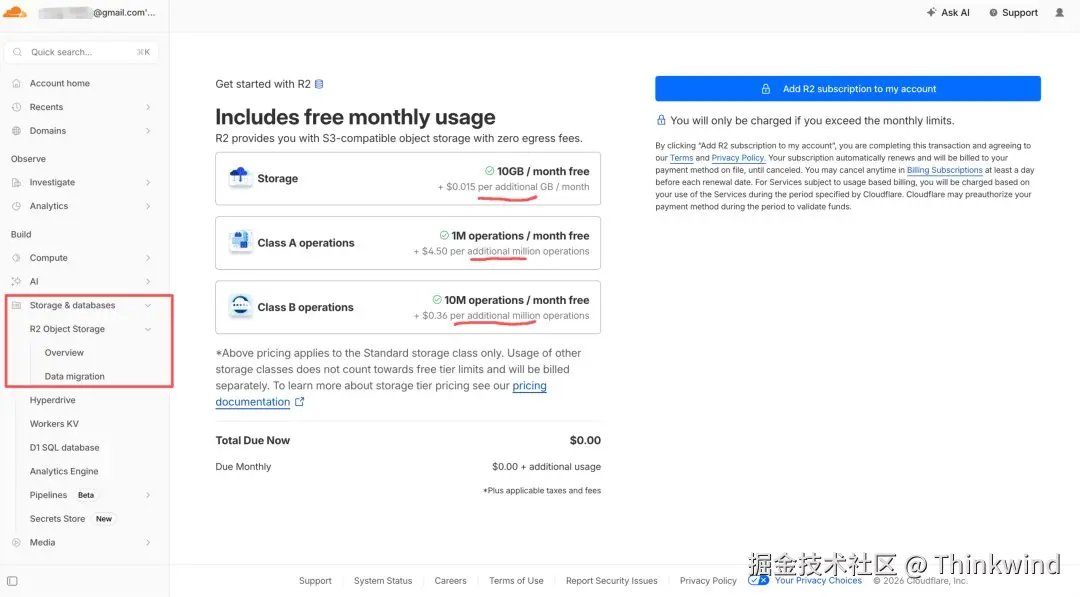Expand the Investigate chevron

tap(148, 182)
